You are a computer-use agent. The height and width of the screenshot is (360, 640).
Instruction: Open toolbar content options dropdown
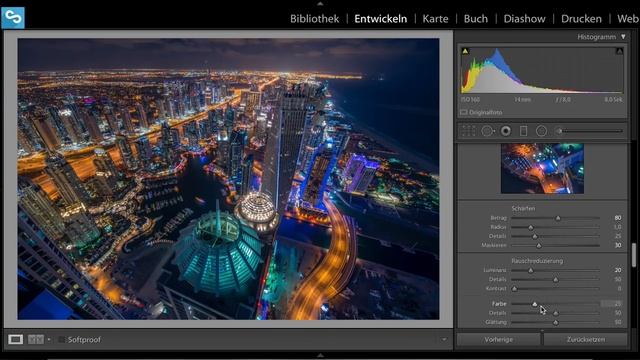[x=444, y=340]
